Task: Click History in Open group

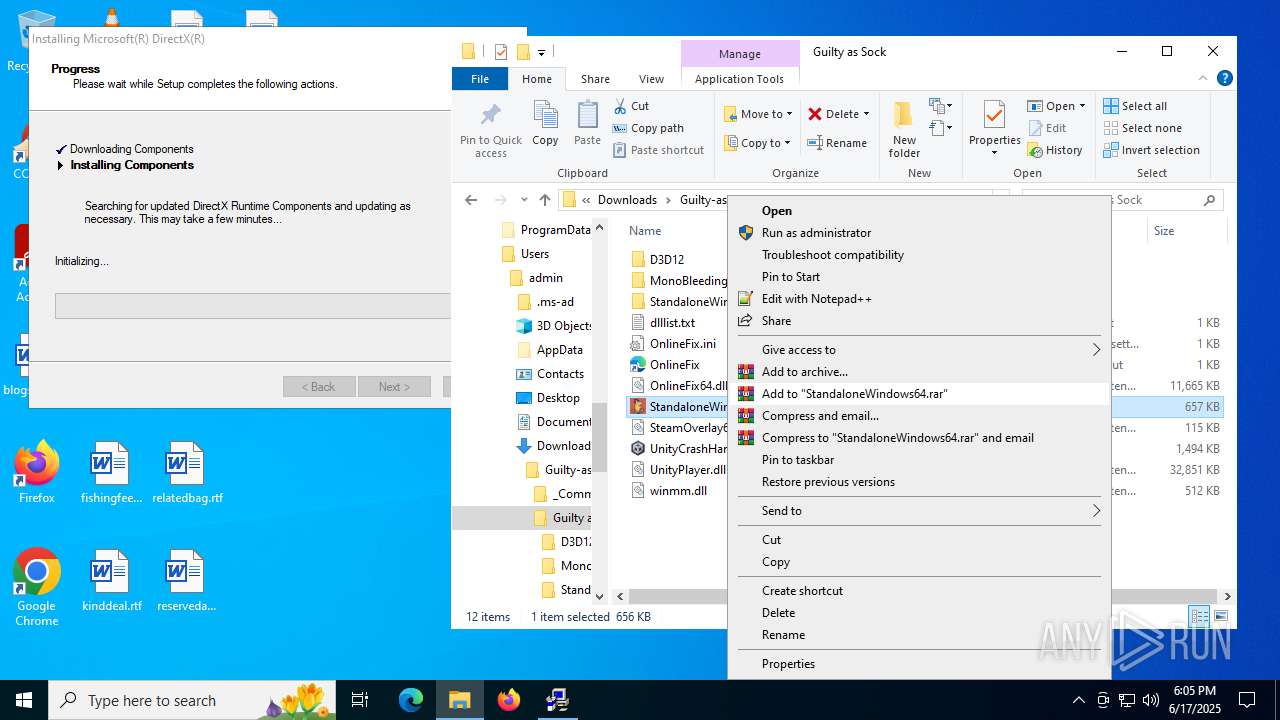Action: click(1055, 150)
